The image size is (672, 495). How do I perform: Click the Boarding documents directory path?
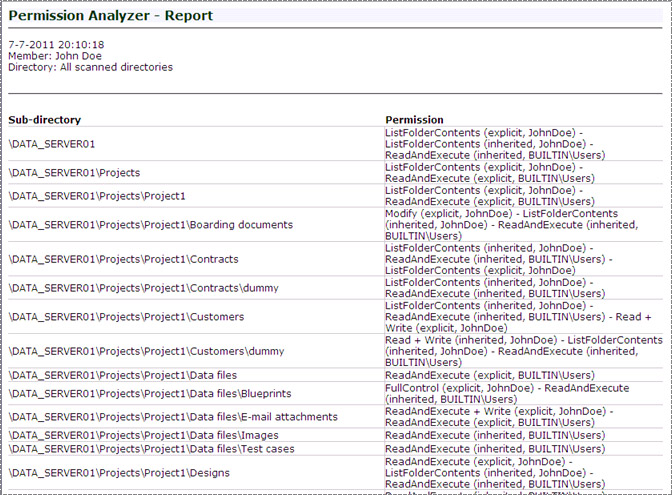point(150,225)
